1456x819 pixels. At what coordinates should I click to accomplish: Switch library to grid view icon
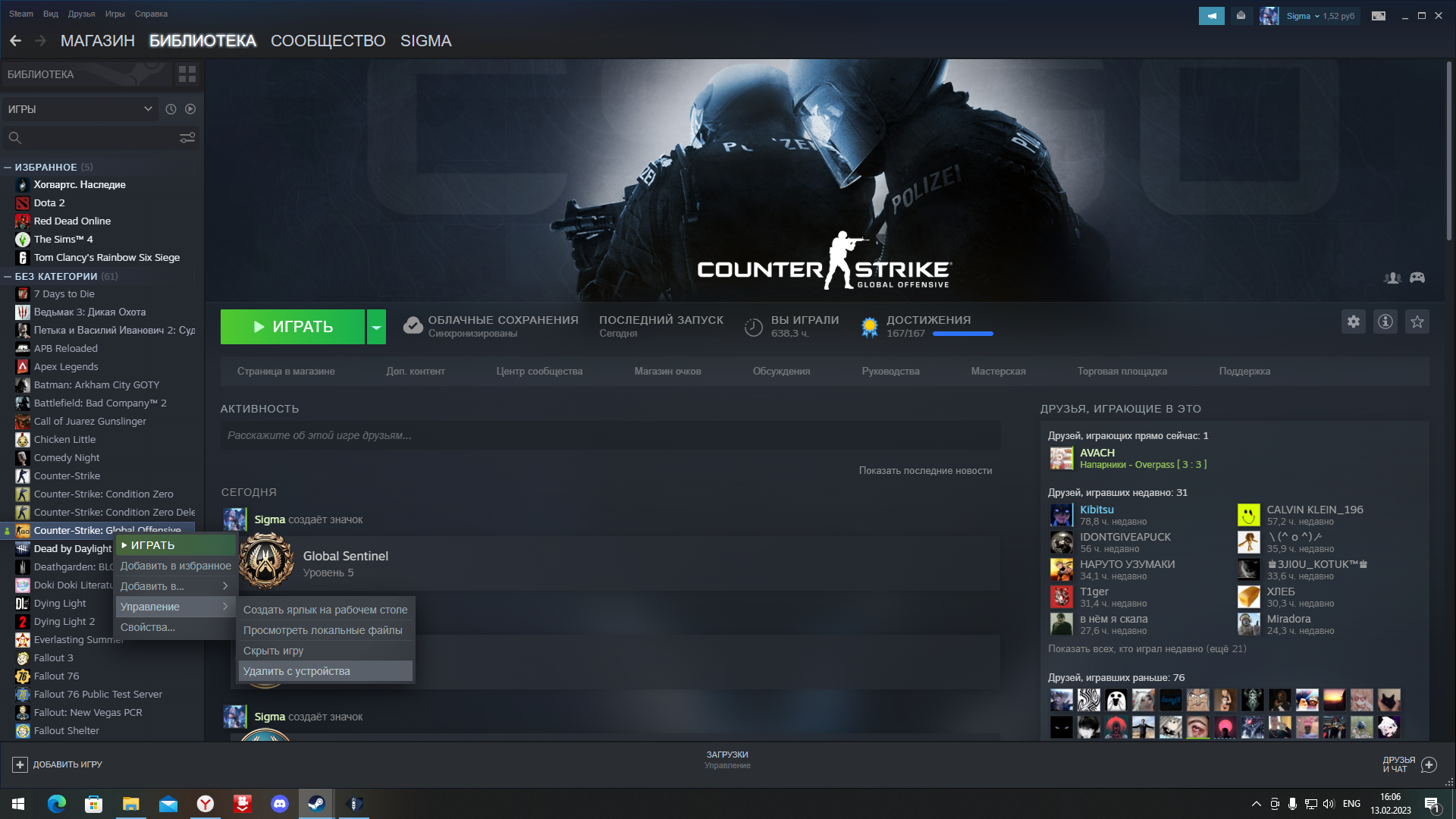tap(187, 74)
